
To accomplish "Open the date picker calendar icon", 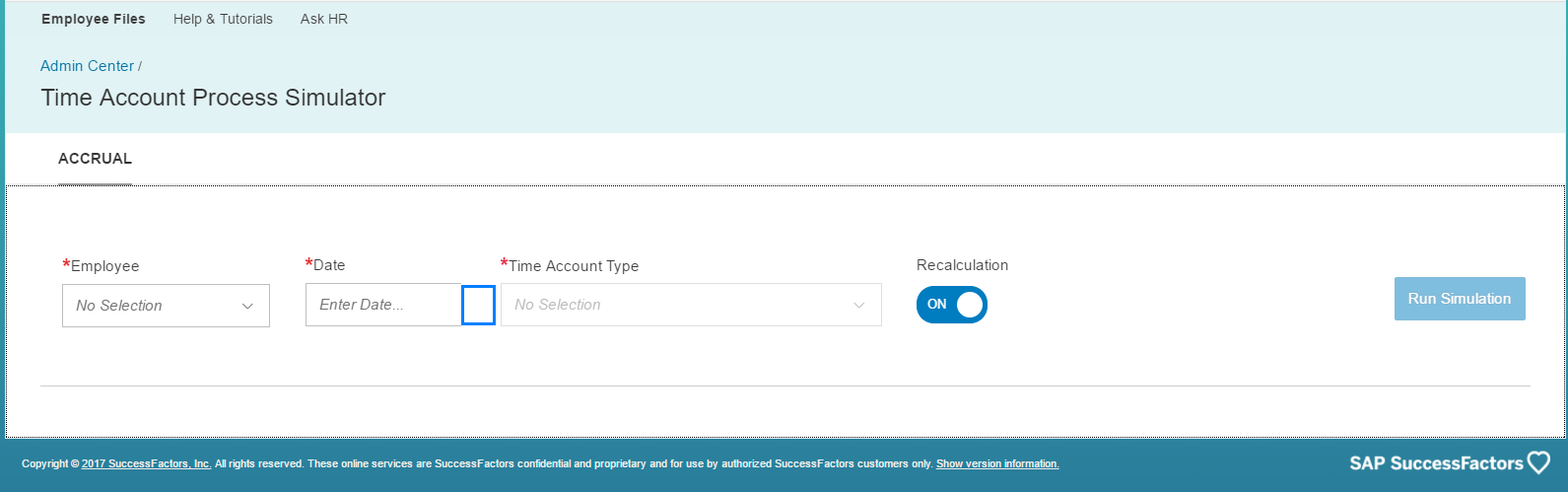I will (x=478, y=305).
